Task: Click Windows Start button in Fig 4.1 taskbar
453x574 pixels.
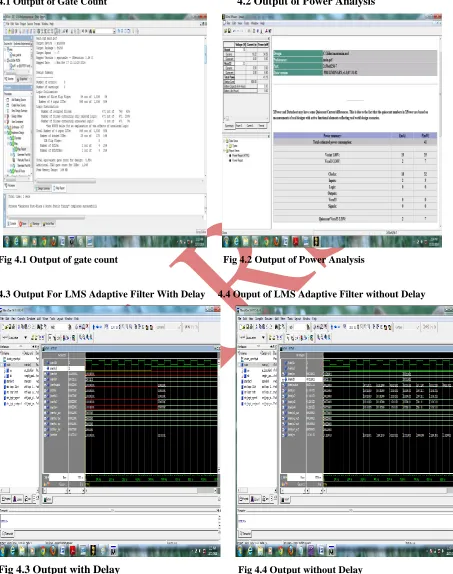Action: pyautogui.click(x=7, y=241)
